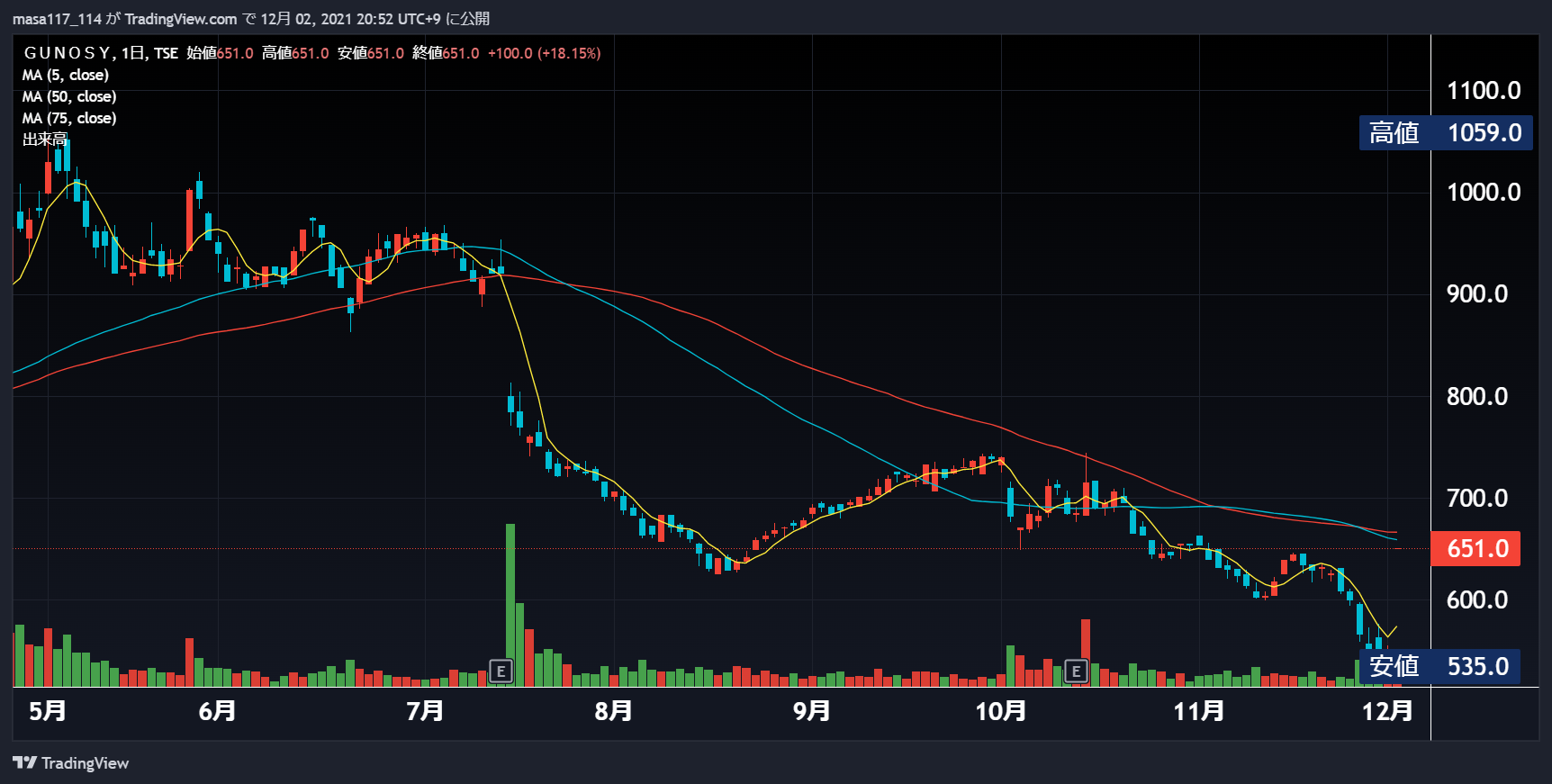Click the 終値651.0 close value

[446, 53]
